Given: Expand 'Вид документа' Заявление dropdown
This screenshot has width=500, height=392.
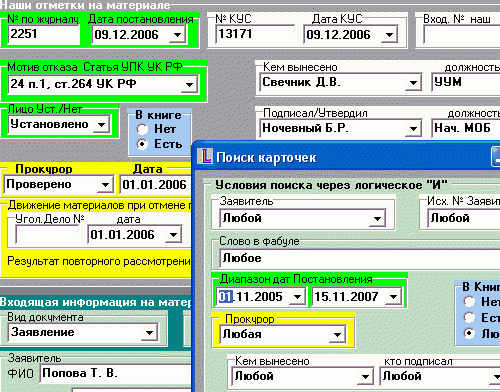Looking at the screenshot, I should coord(149,333).
